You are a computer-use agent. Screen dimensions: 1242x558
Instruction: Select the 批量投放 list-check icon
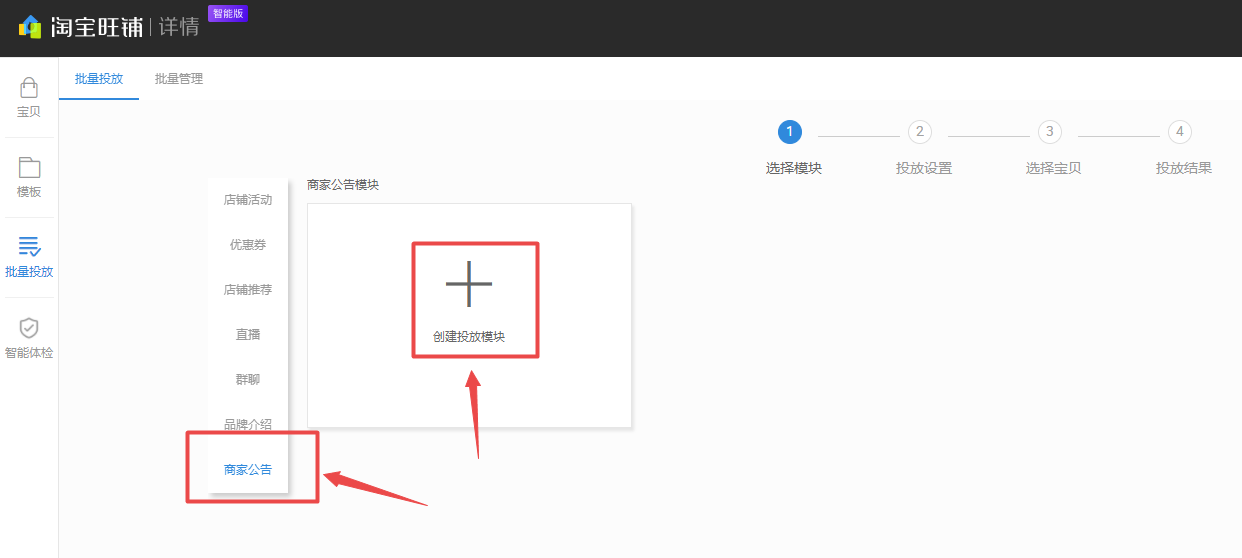point(29,247)
